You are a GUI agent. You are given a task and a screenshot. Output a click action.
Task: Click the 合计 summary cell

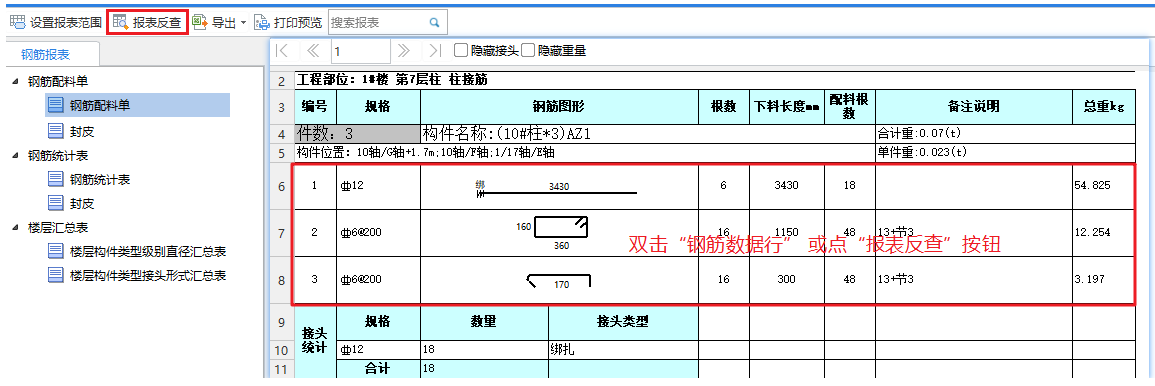[x=379, y=368]
